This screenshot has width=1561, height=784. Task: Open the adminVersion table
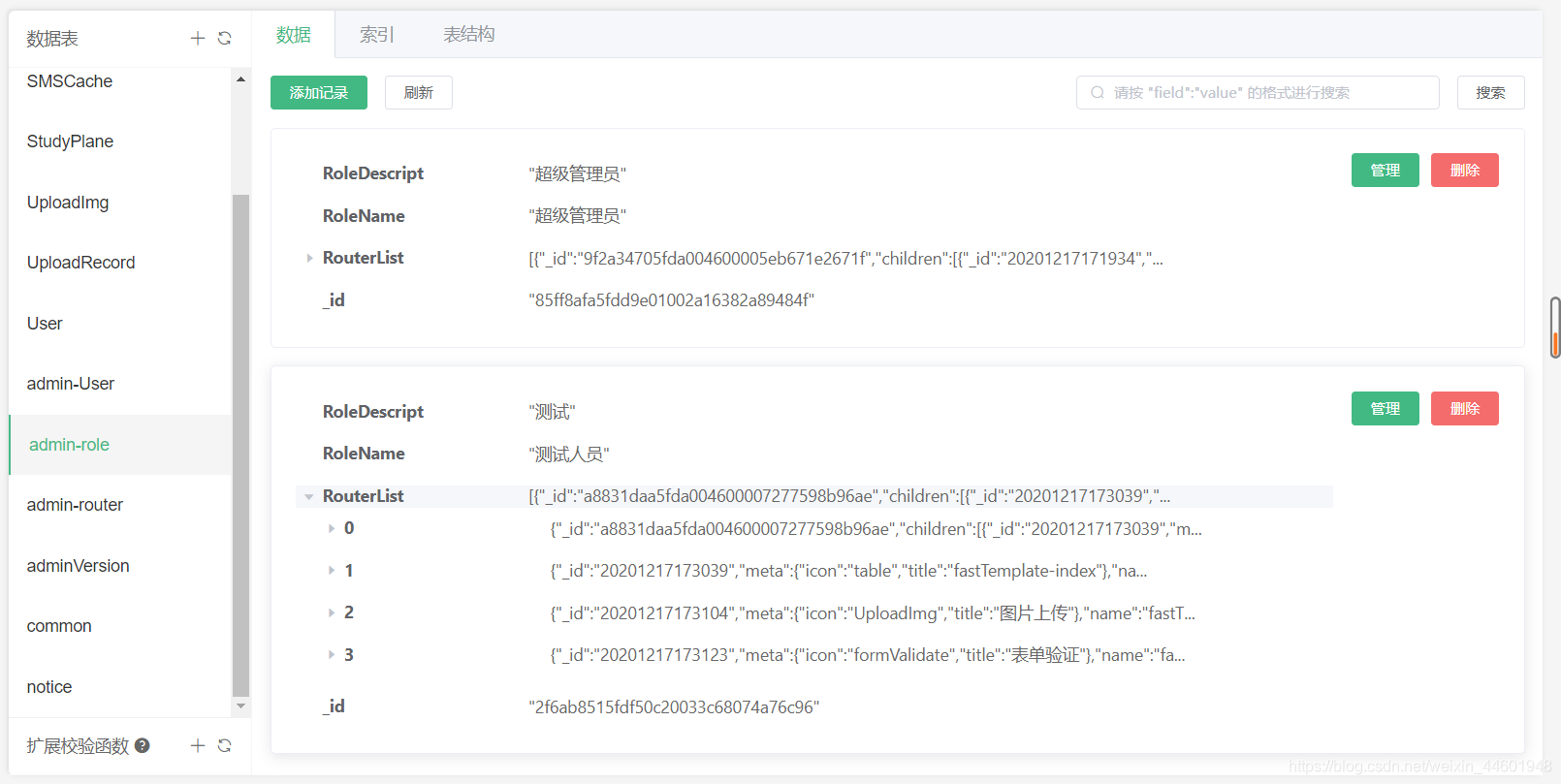[x=120, y=566]
